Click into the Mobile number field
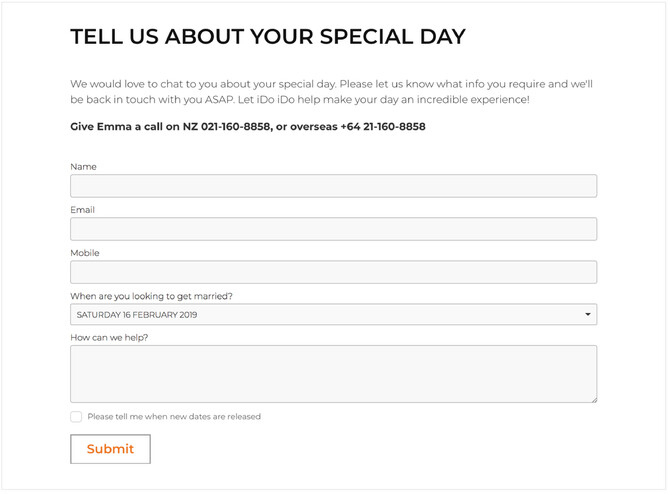This screenshot has height=495, width=668. pos(333,271)
